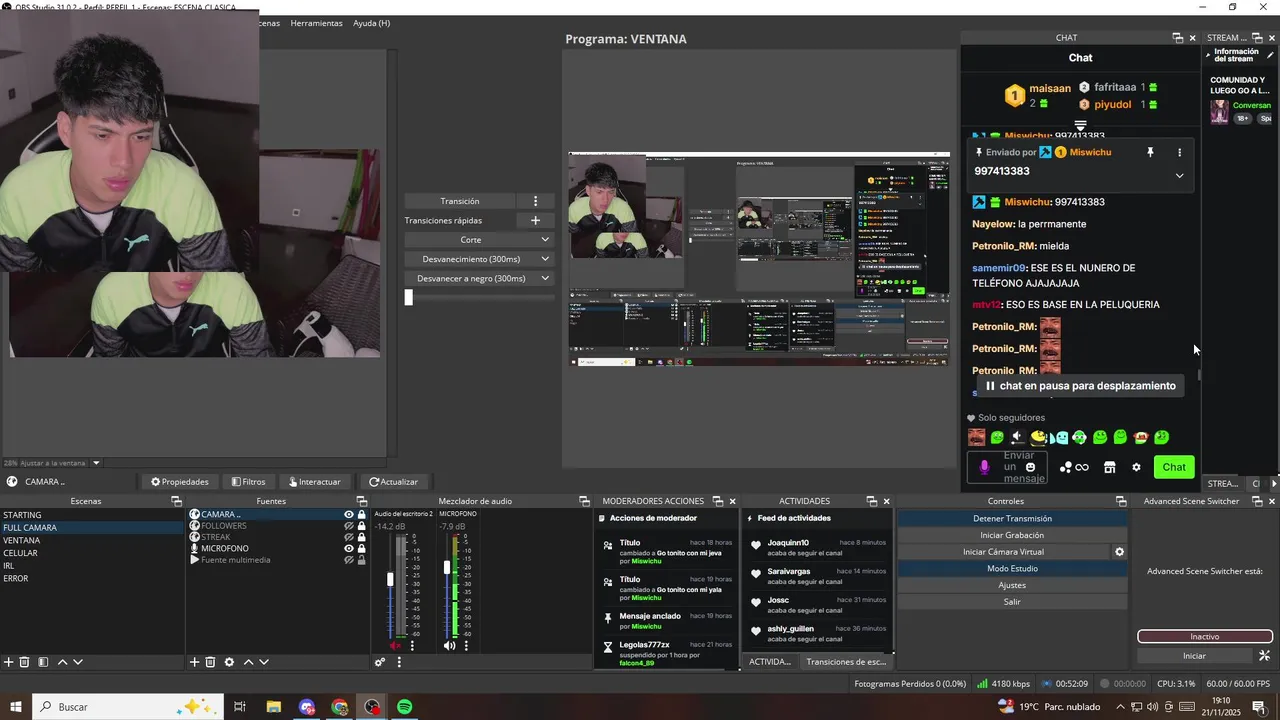This screenshot has height=720, width=1280.
Task: Unlock the CAMARA source
Action: coord(361,515)
